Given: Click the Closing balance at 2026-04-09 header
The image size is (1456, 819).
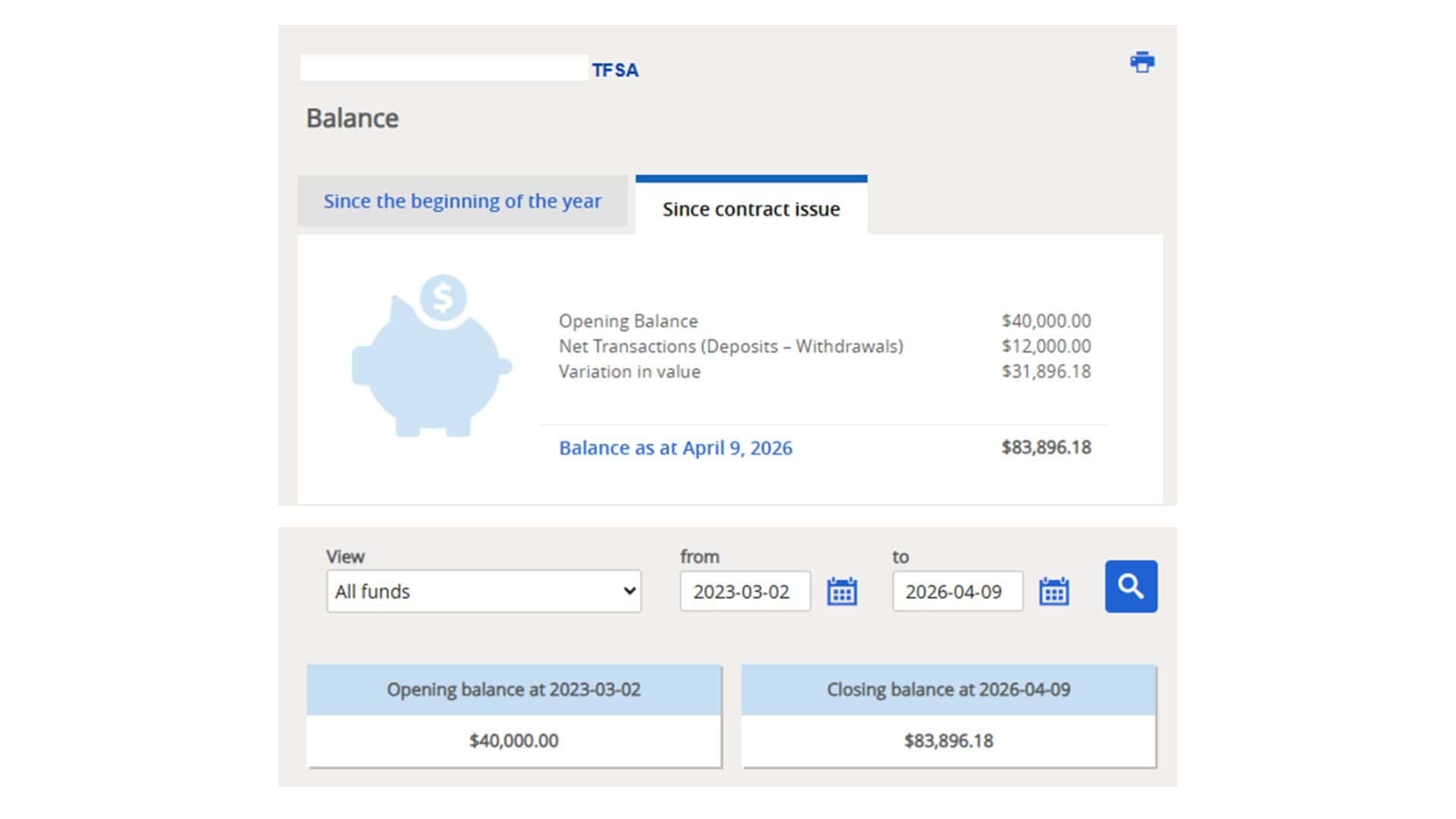Looking at the screenshot, I should 948,690.
